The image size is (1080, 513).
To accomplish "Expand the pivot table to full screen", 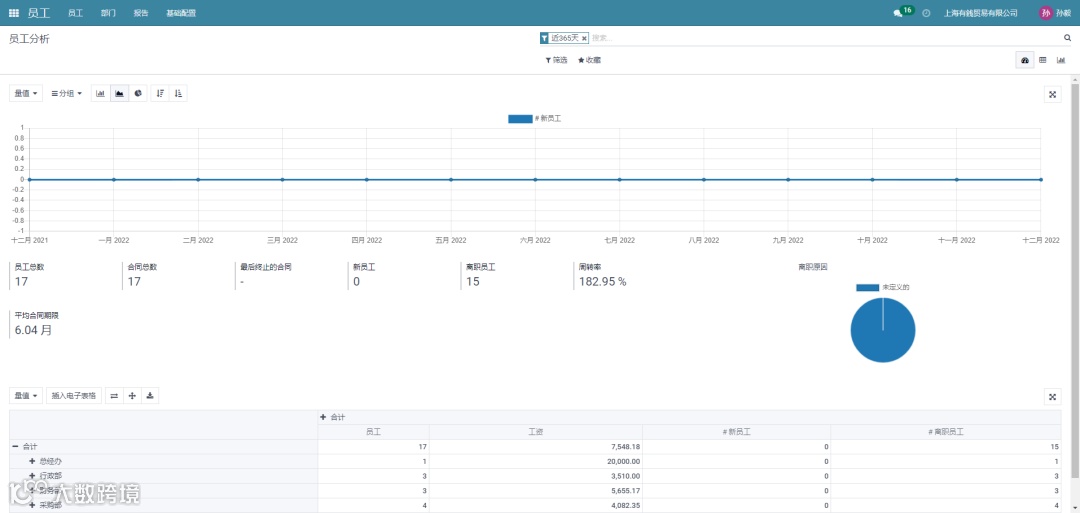I will tap(1052, 397).
